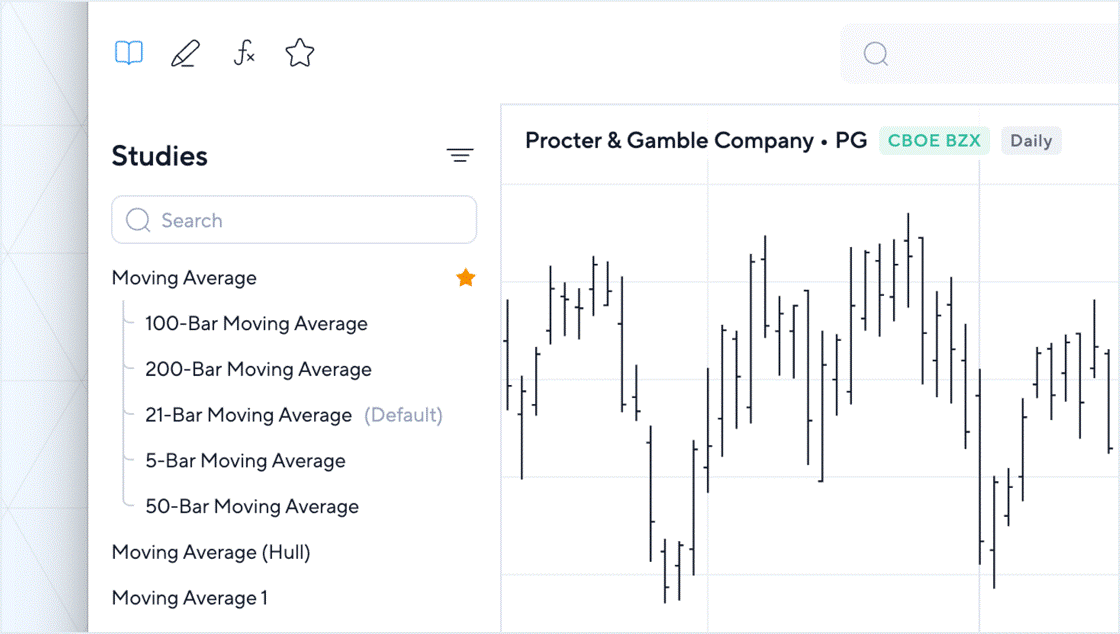This screenshot has width=1120, height=634.
Task: Click the Studies search input field
Action: click(x=294, y=220)
